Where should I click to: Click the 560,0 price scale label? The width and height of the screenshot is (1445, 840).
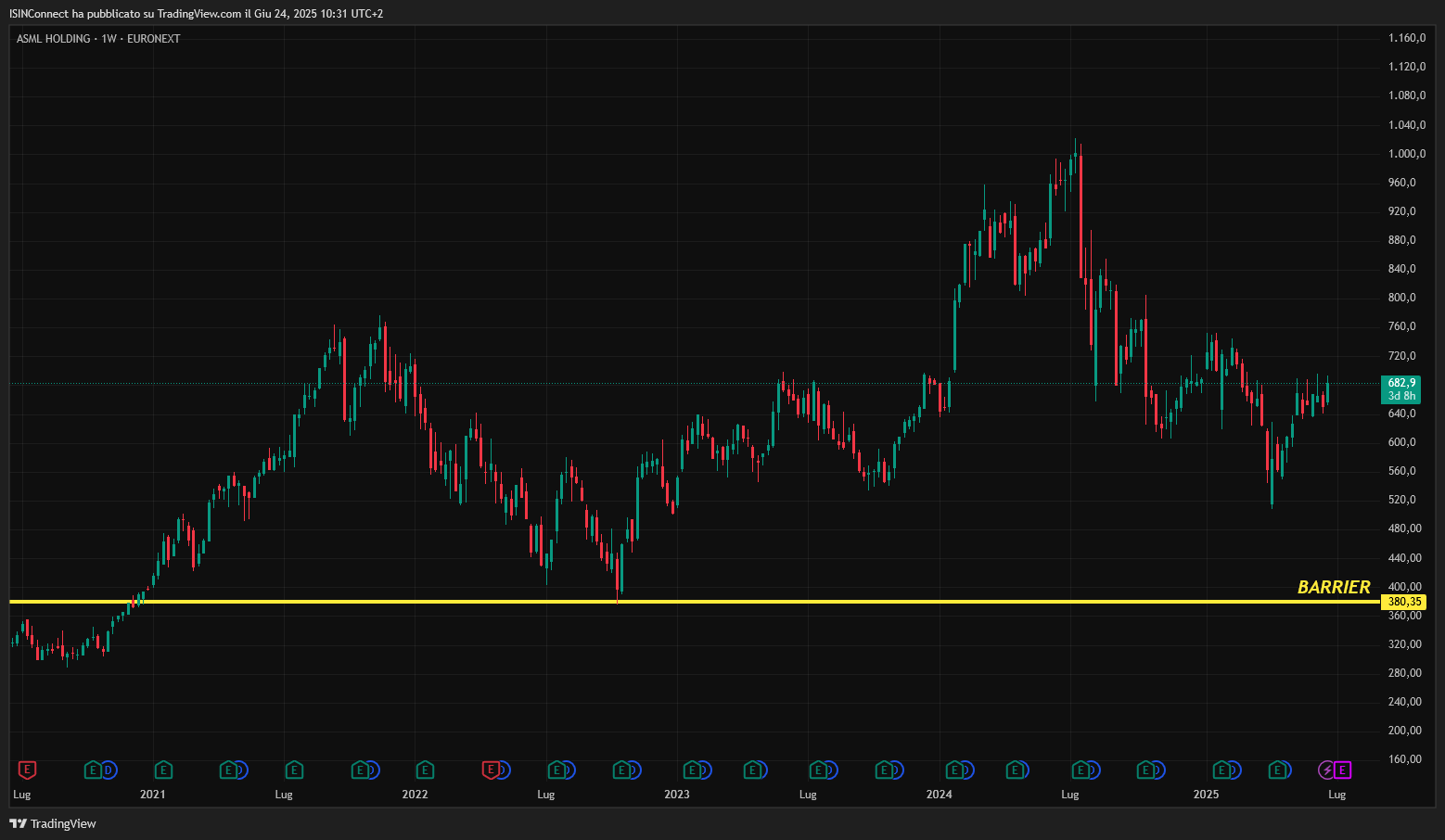point(1402,471)
